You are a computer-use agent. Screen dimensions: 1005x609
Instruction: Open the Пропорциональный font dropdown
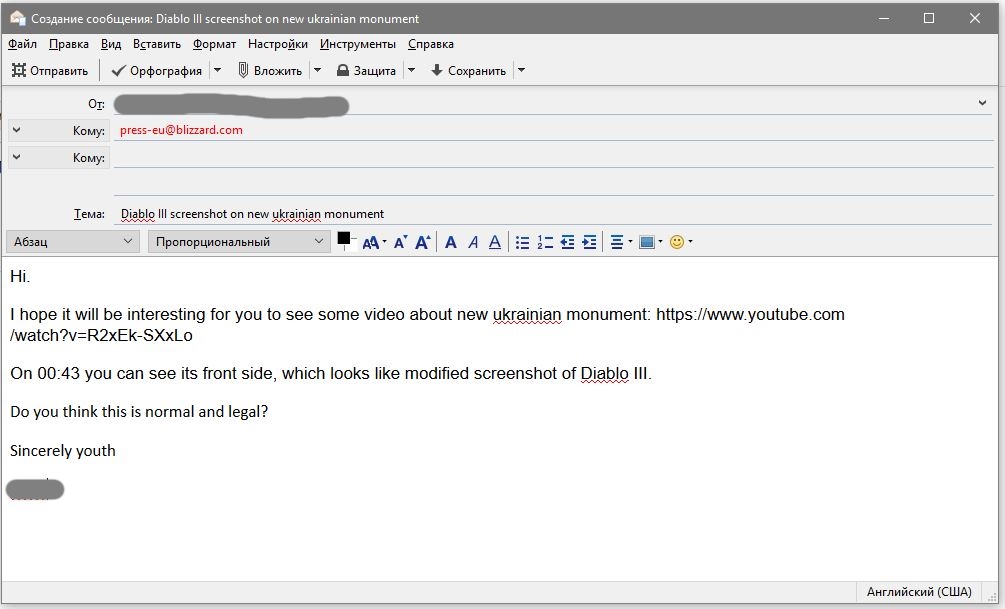(239, 242)
